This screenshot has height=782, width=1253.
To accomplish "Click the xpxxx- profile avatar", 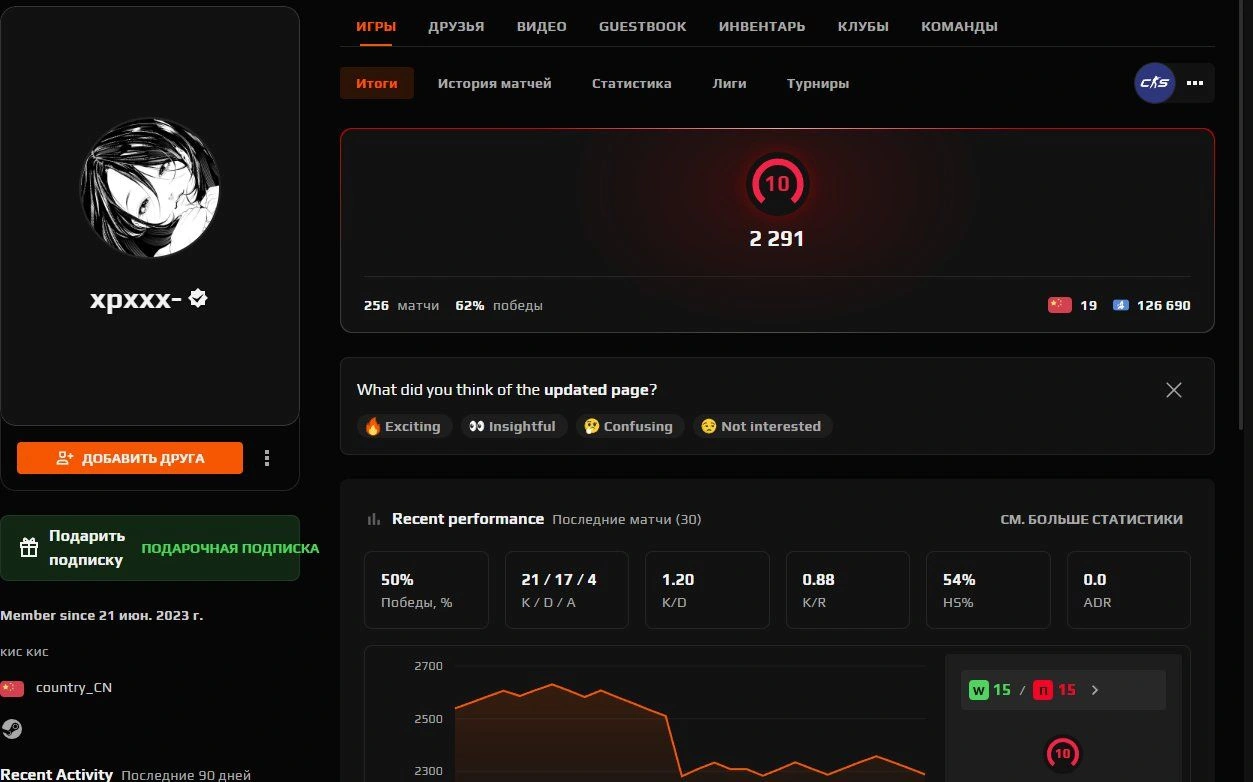I will coord(150,187).
